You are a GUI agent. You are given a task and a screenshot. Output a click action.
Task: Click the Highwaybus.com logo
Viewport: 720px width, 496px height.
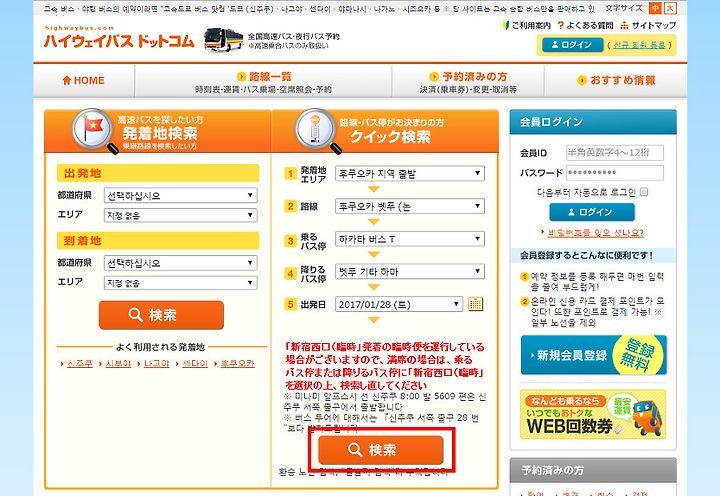click(x=119, y=38)
